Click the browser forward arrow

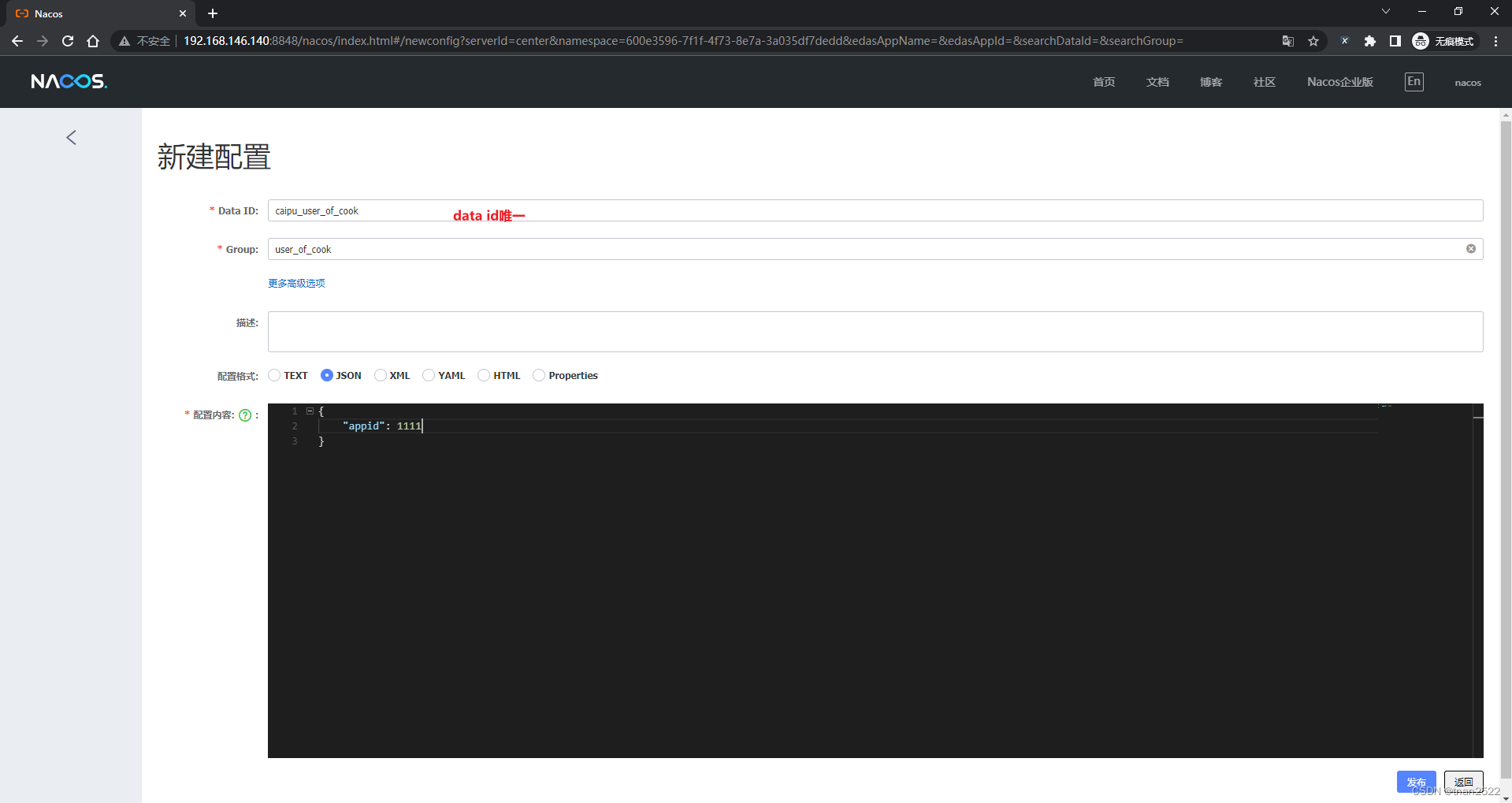pos(43,41)
